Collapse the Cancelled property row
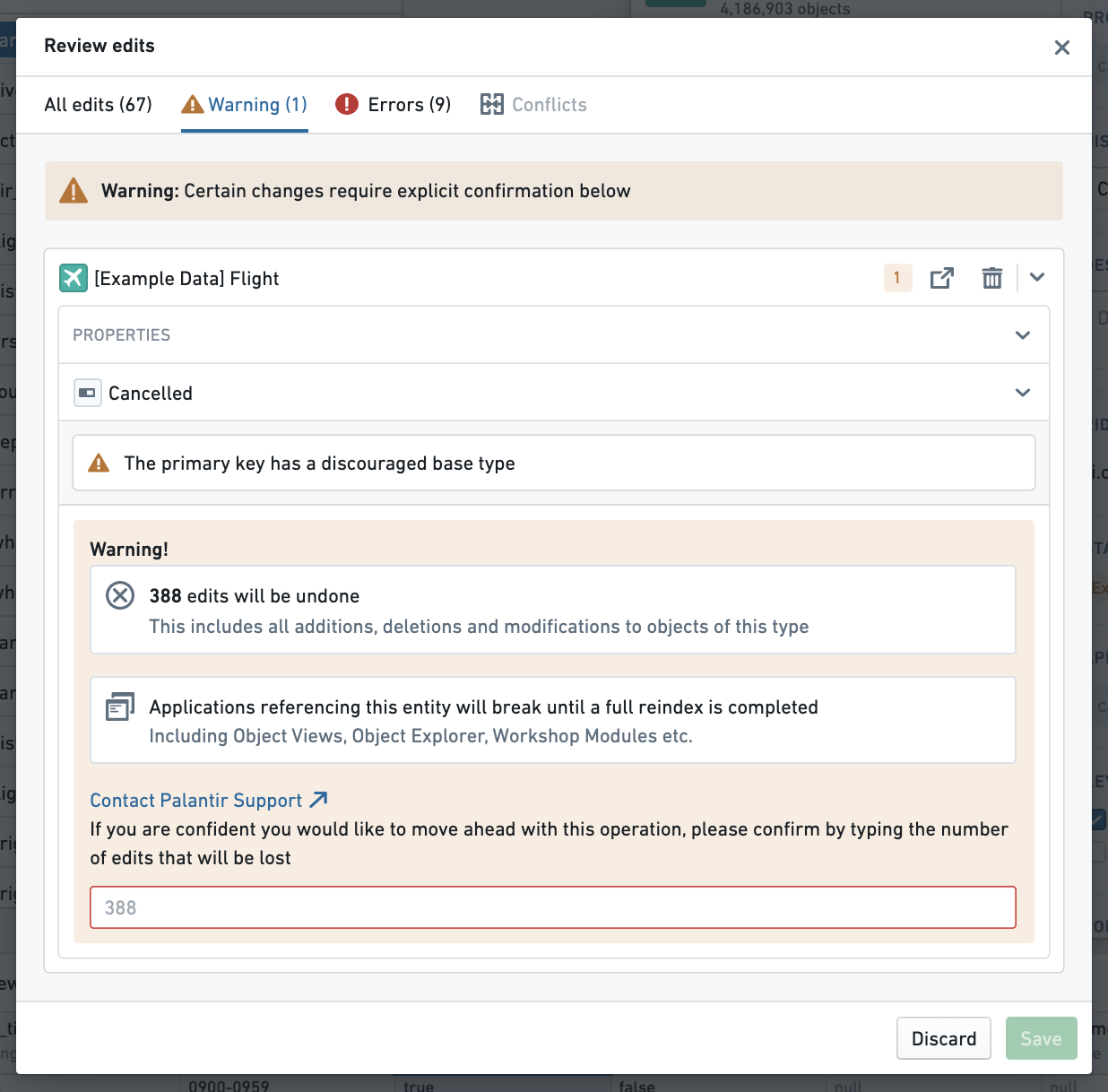Screen dimensions: 1108x1092 click(x=1023, y=393)
